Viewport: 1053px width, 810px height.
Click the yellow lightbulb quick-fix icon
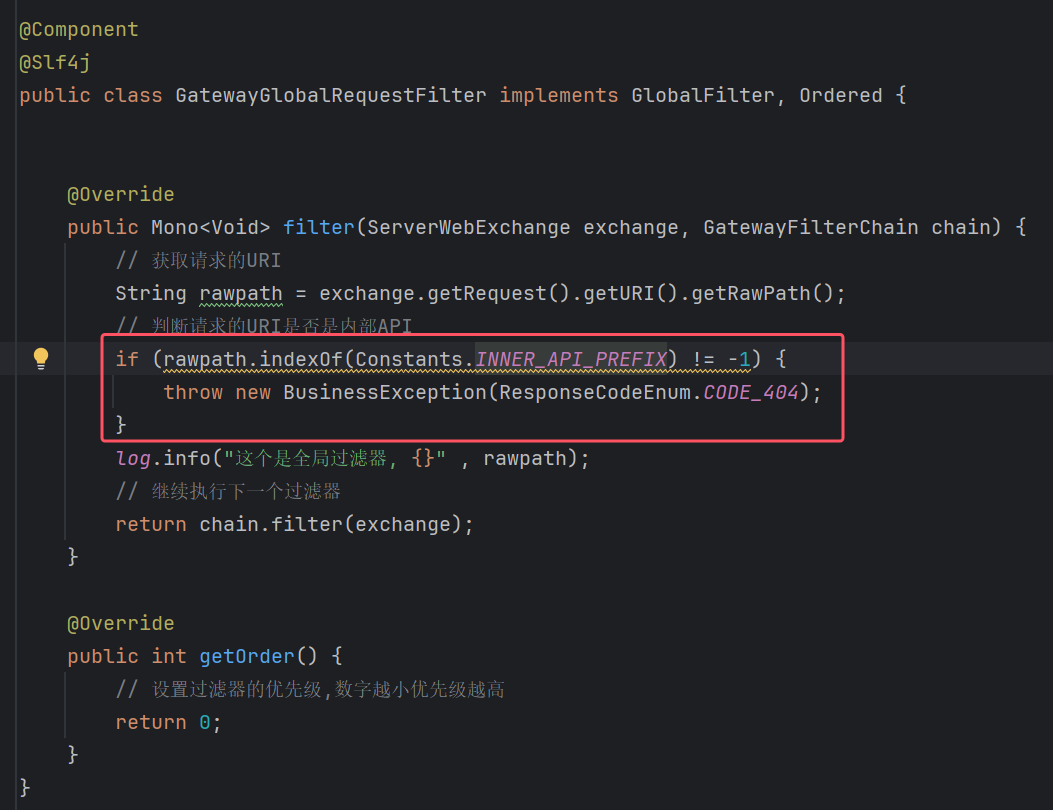click(x=41, y=359)
